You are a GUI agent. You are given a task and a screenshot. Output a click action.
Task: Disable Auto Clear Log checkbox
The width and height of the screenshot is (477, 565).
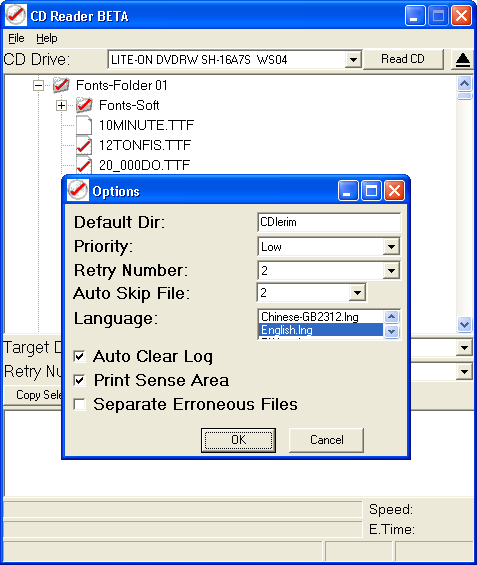[79, 357]
